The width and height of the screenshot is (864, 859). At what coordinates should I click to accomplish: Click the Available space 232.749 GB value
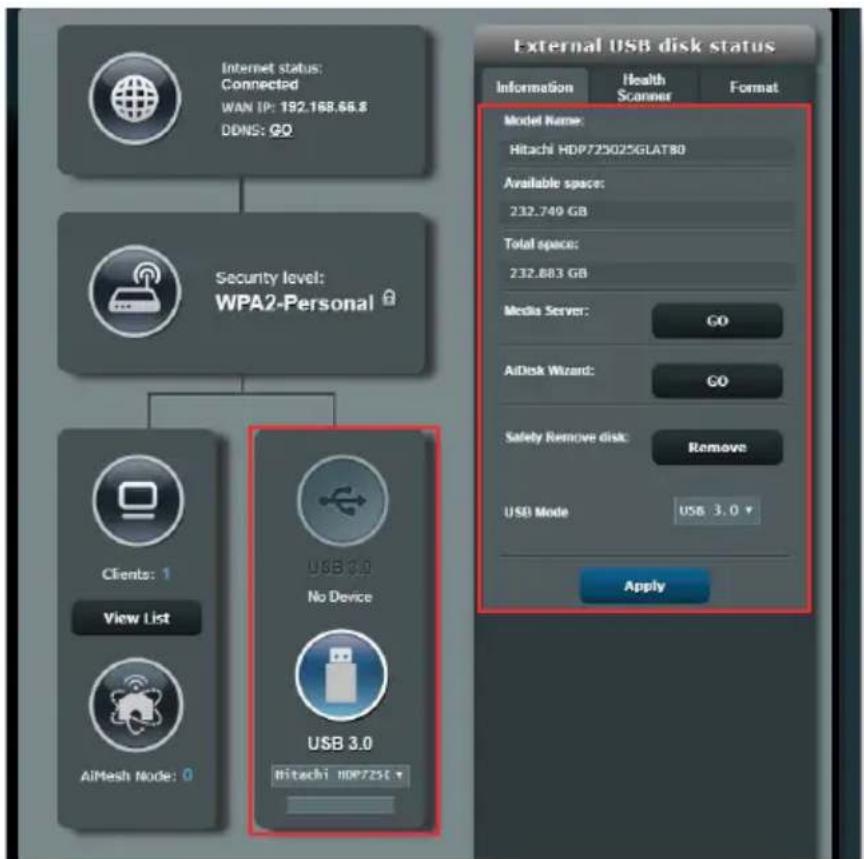pos(548,212)
